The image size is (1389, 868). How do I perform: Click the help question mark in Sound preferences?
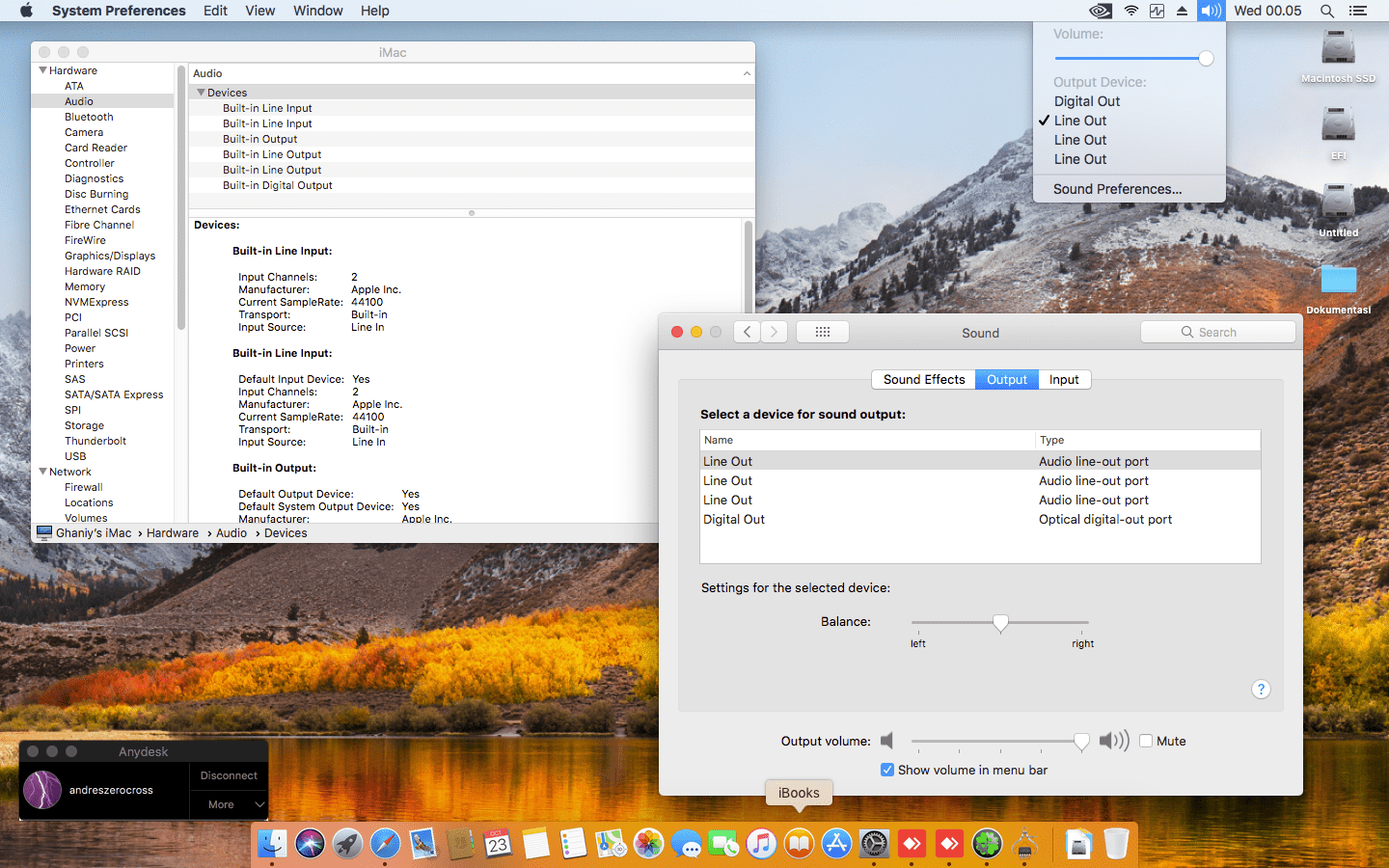pyautogui.click(x=1261, y=690)
